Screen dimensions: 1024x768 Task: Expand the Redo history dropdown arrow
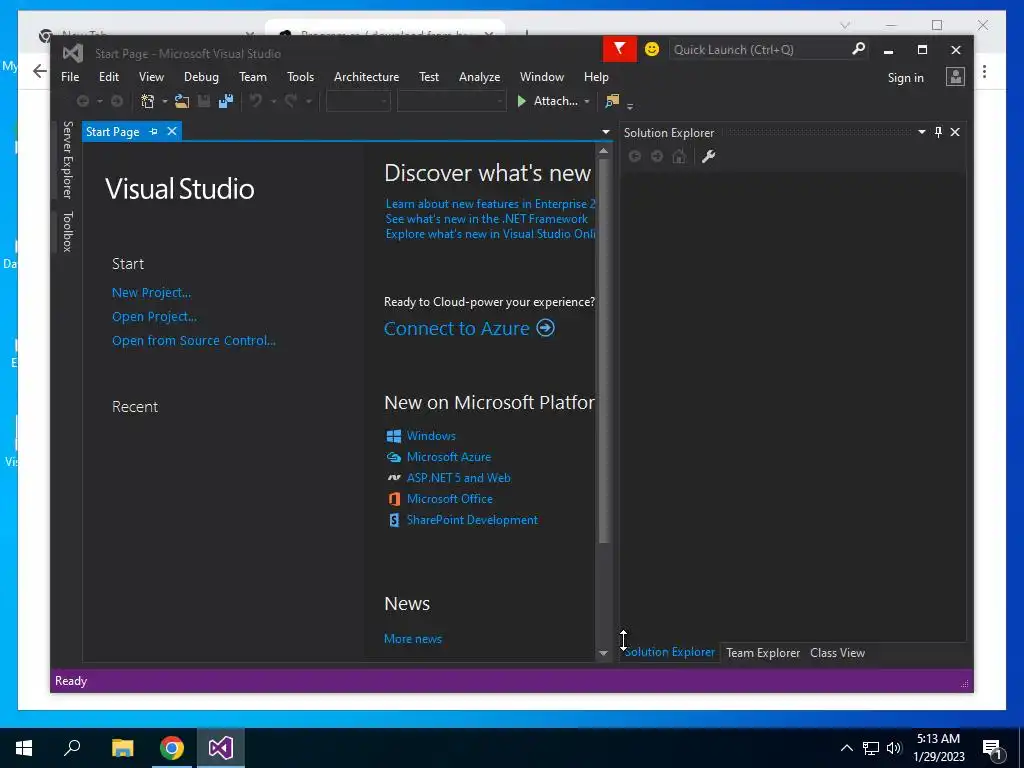tap(308, 101)
